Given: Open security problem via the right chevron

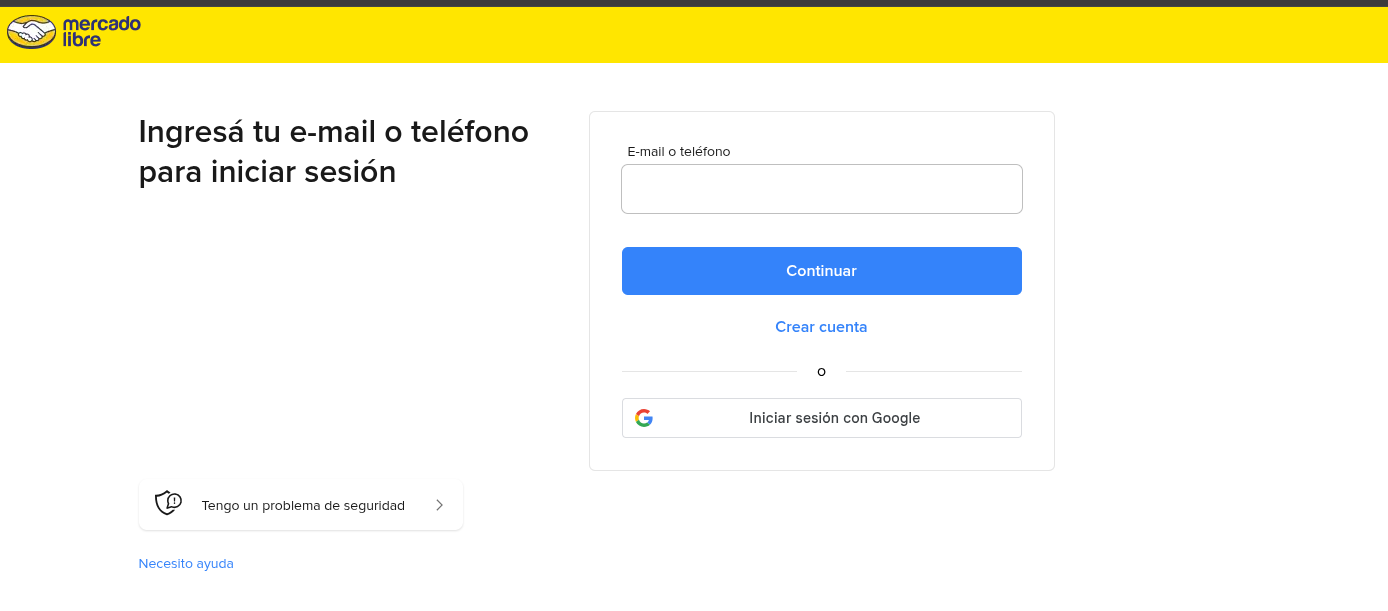Looking at the screenshot, I should 439,505.
